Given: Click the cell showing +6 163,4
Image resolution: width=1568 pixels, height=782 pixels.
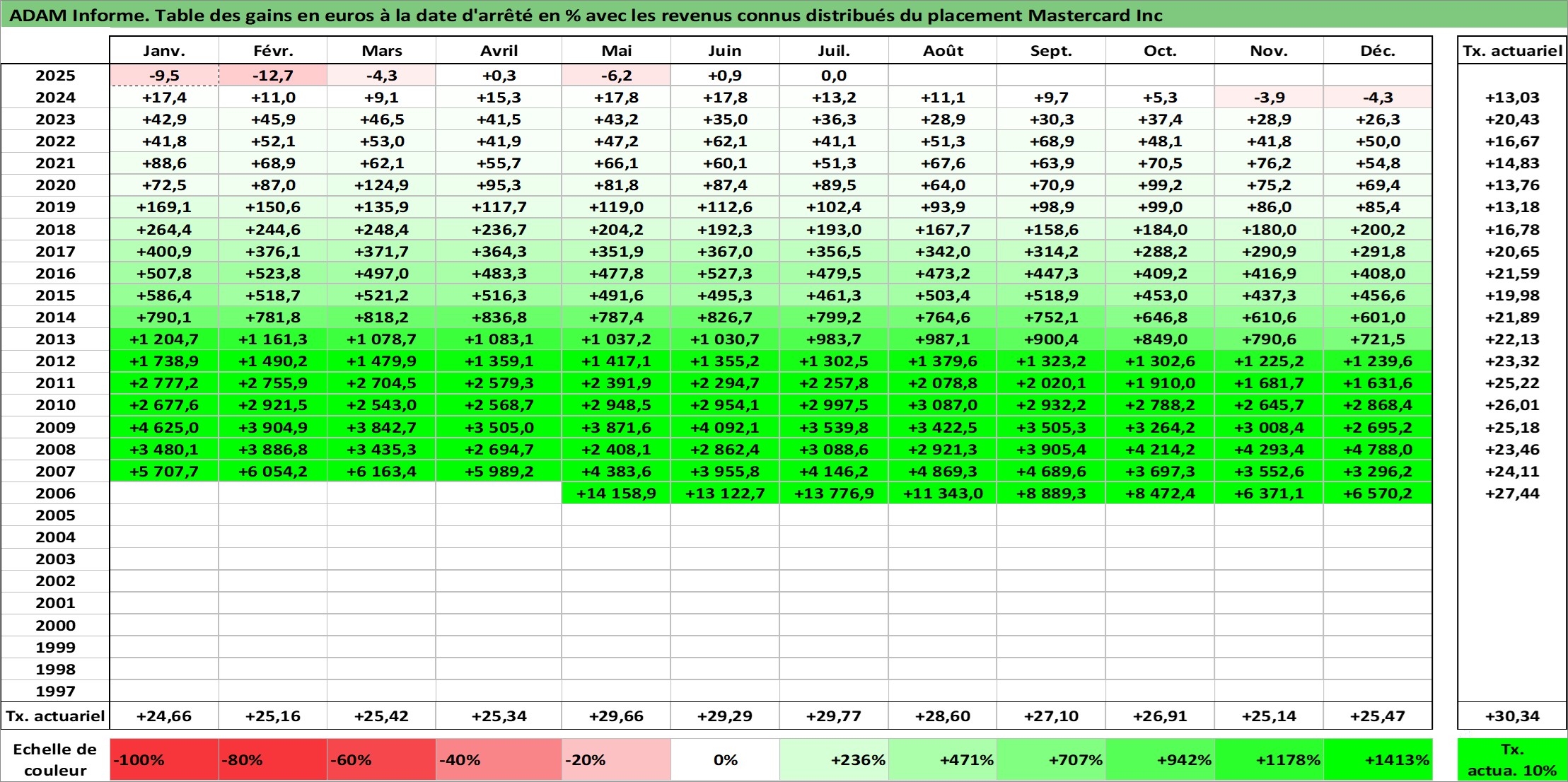Looking at the screenshot, I should pos(382,472).
